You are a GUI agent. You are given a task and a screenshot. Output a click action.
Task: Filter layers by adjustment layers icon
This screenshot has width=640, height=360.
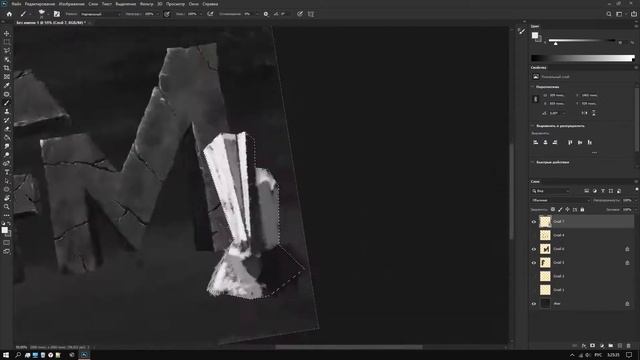[x=595, y=191]
